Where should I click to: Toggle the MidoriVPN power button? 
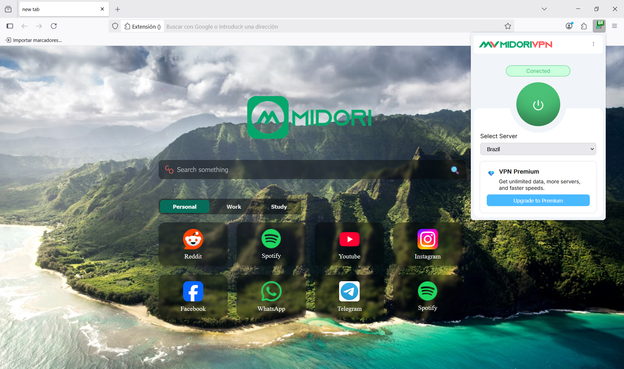tap(538, 104)
